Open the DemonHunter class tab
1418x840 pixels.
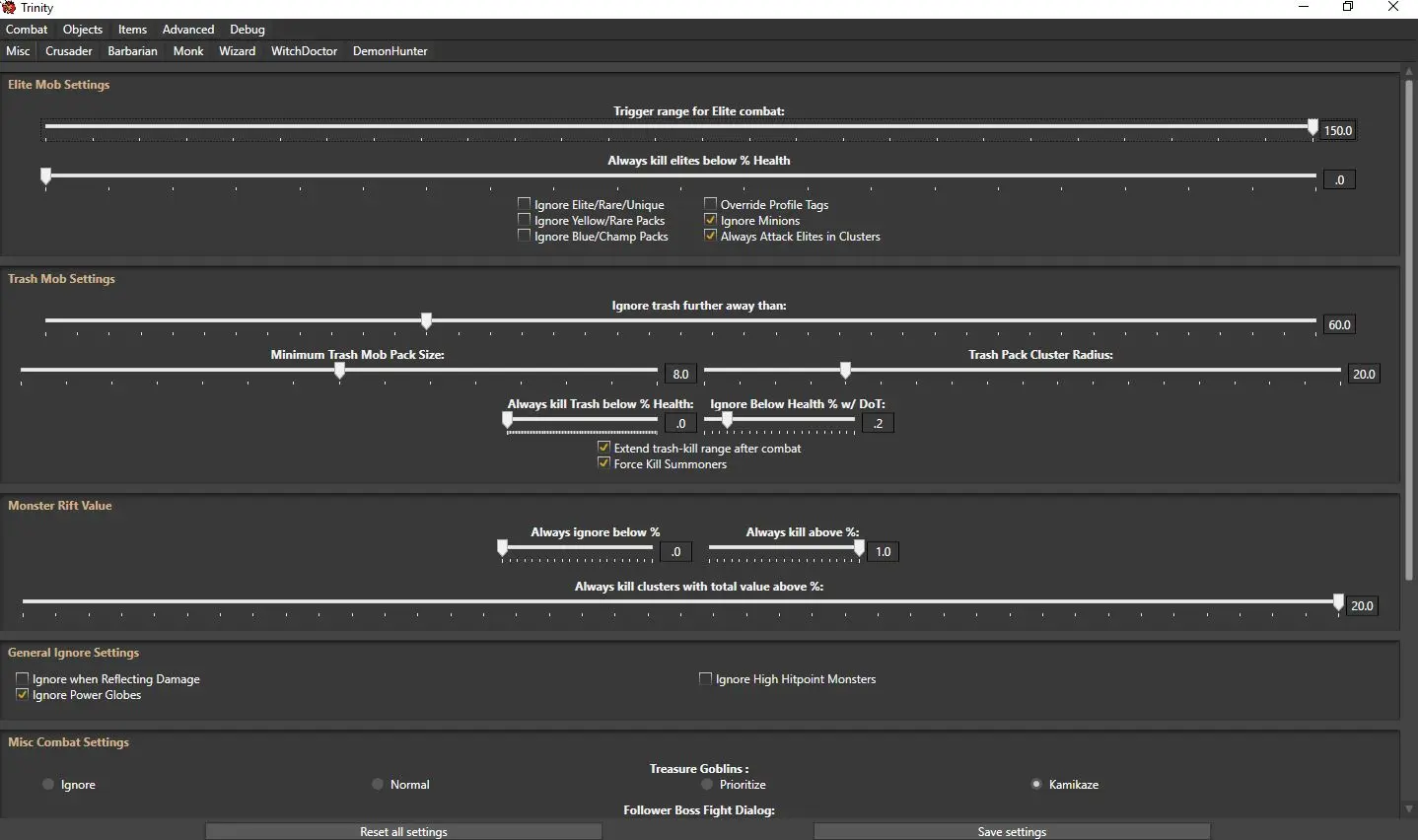point(390,51)
